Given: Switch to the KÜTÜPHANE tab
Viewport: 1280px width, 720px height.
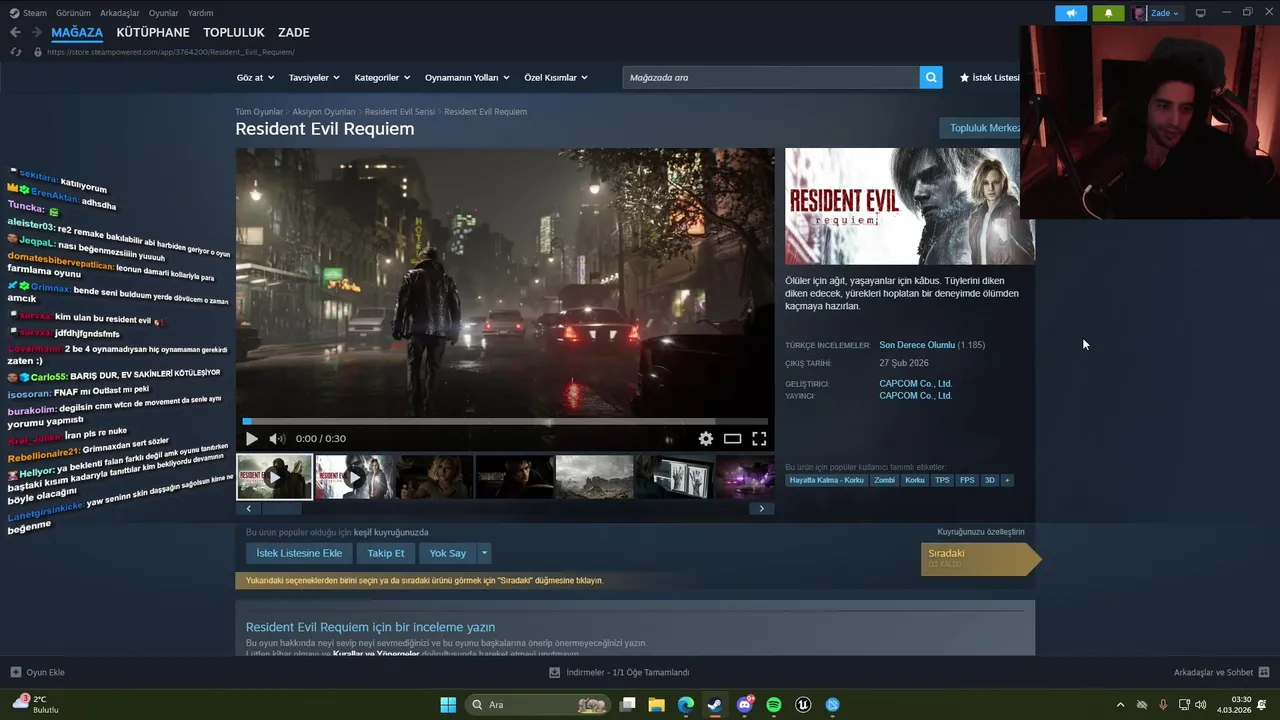Looking at the screenshot, I should 153,32.
